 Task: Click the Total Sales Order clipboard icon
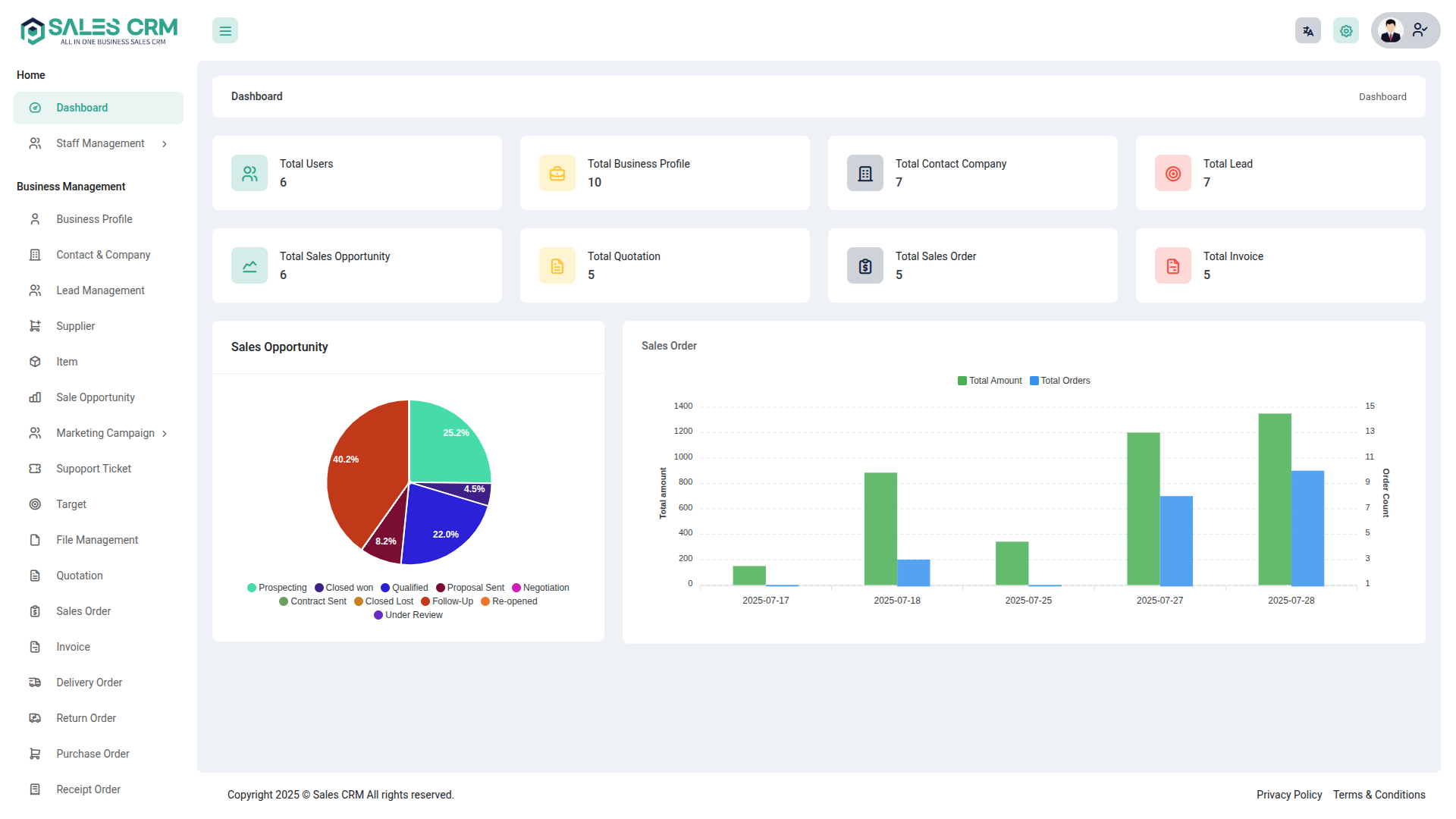(864, 266)
